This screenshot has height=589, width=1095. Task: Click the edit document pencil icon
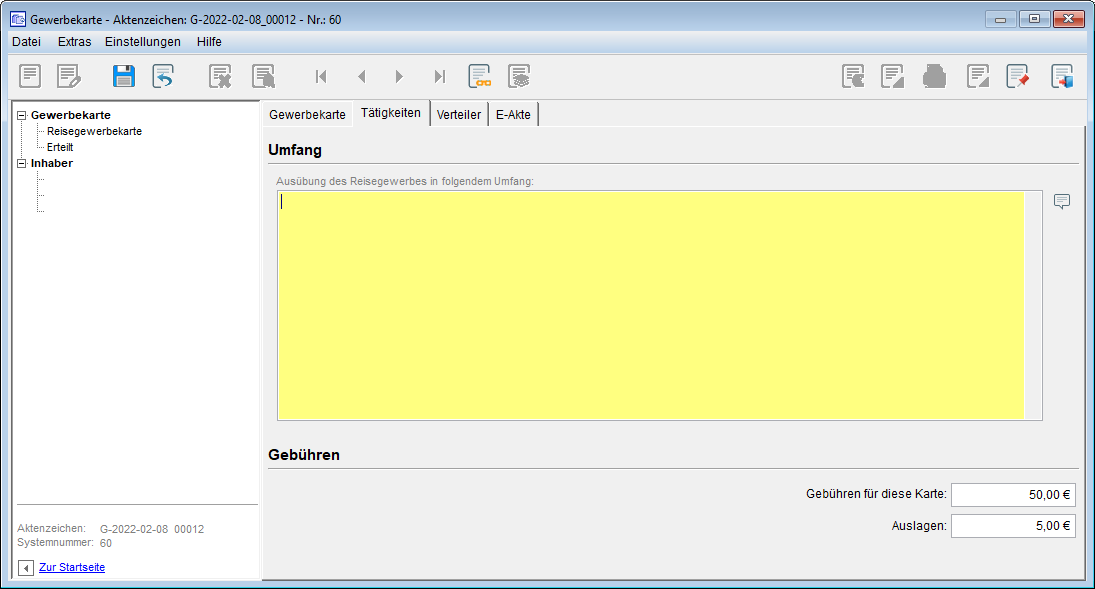68,76
